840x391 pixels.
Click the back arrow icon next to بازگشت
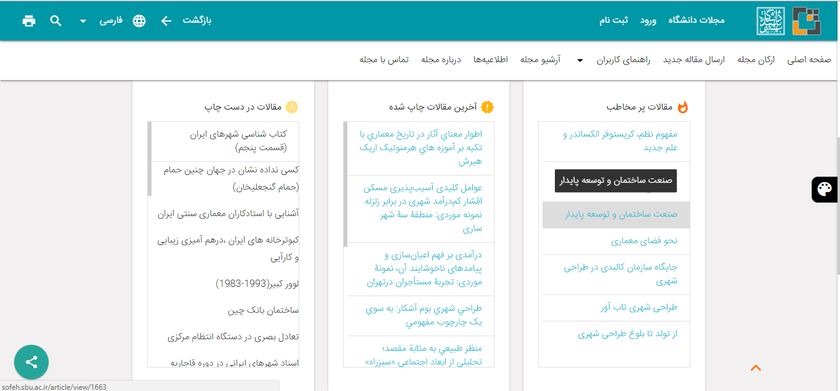tap(167, 21)
